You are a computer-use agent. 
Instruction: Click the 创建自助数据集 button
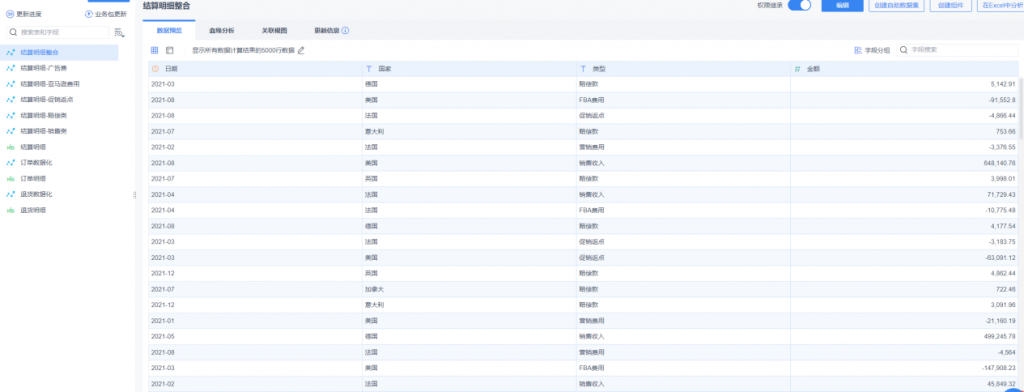coord(897,5)
